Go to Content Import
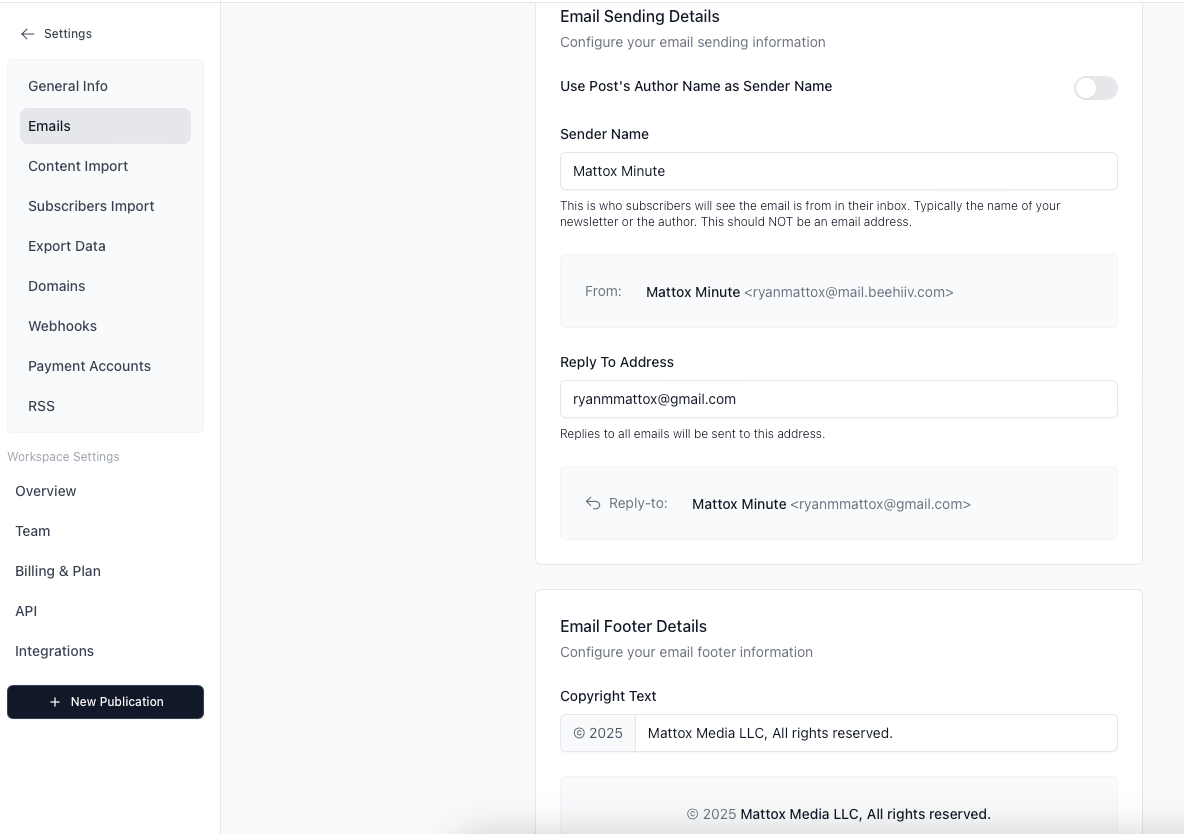The height and width of the screenshot is (834, 1184). tap(78, 166)
